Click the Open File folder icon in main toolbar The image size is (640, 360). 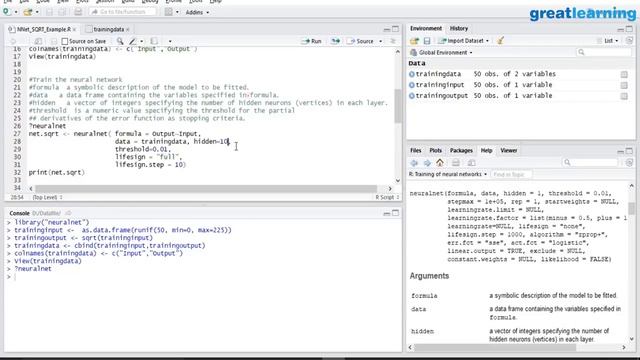tap(27, 12)
